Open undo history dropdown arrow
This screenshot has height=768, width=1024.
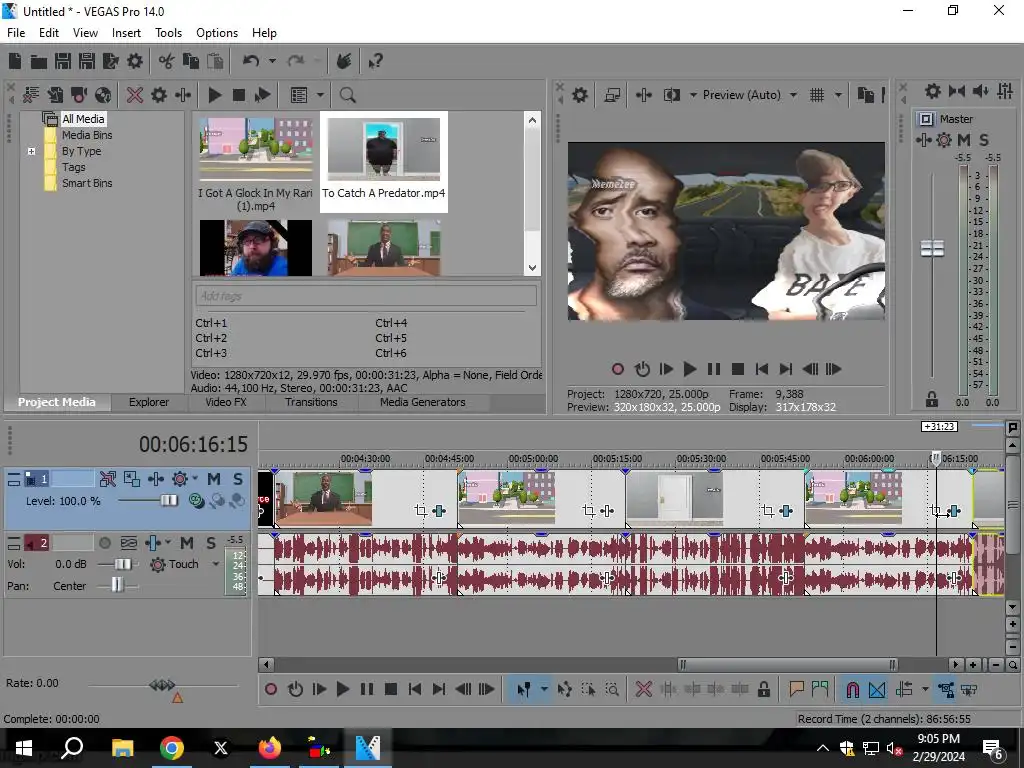point(272,61)
